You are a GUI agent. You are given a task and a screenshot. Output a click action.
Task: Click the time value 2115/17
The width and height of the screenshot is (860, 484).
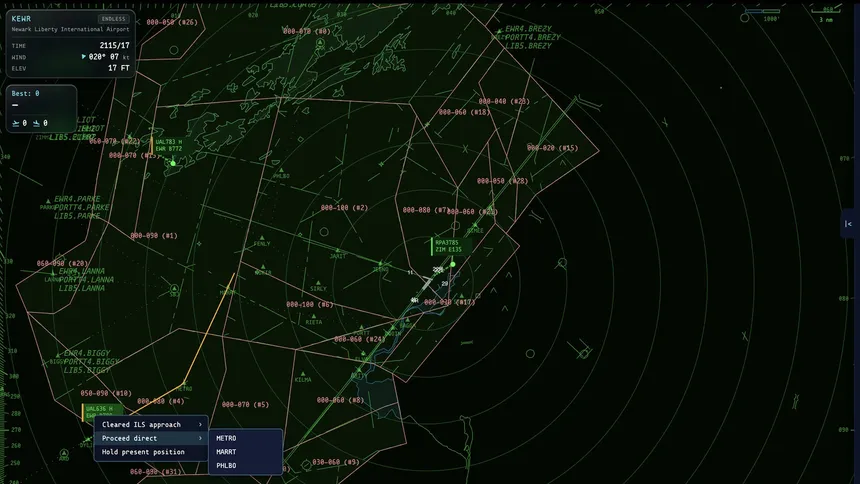(115, 46)
